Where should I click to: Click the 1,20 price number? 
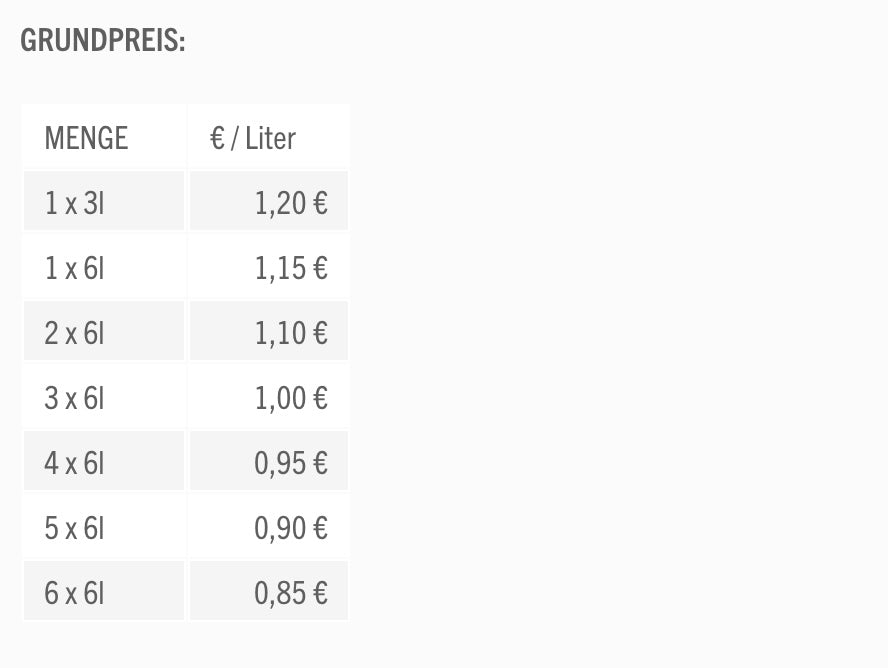[280, 203]
